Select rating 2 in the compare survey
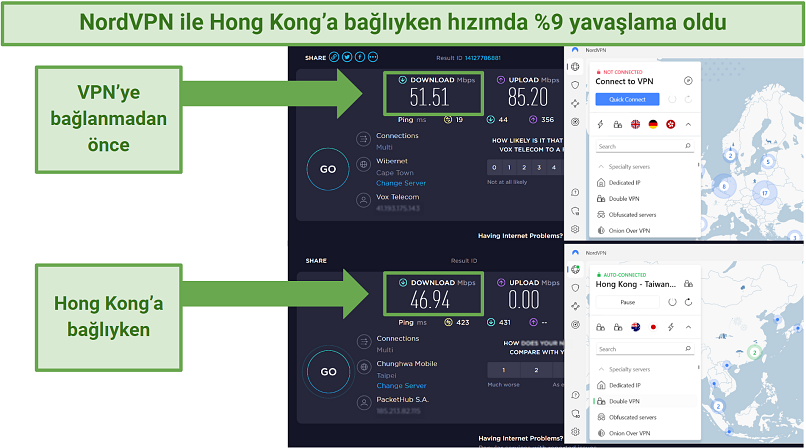 pos(536,370)
